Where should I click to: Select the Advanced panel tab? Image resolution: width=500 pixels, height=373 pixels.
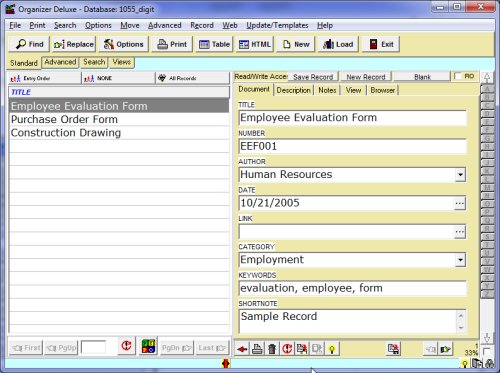60,62
